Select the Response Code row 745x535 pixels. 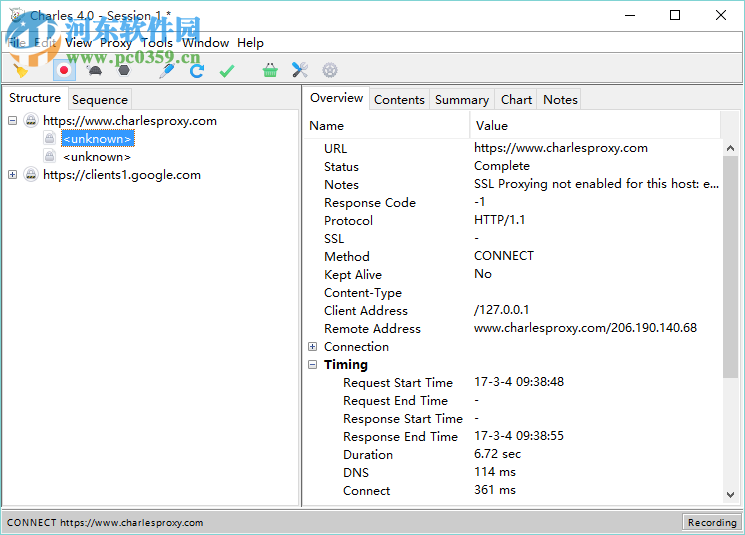513,202
